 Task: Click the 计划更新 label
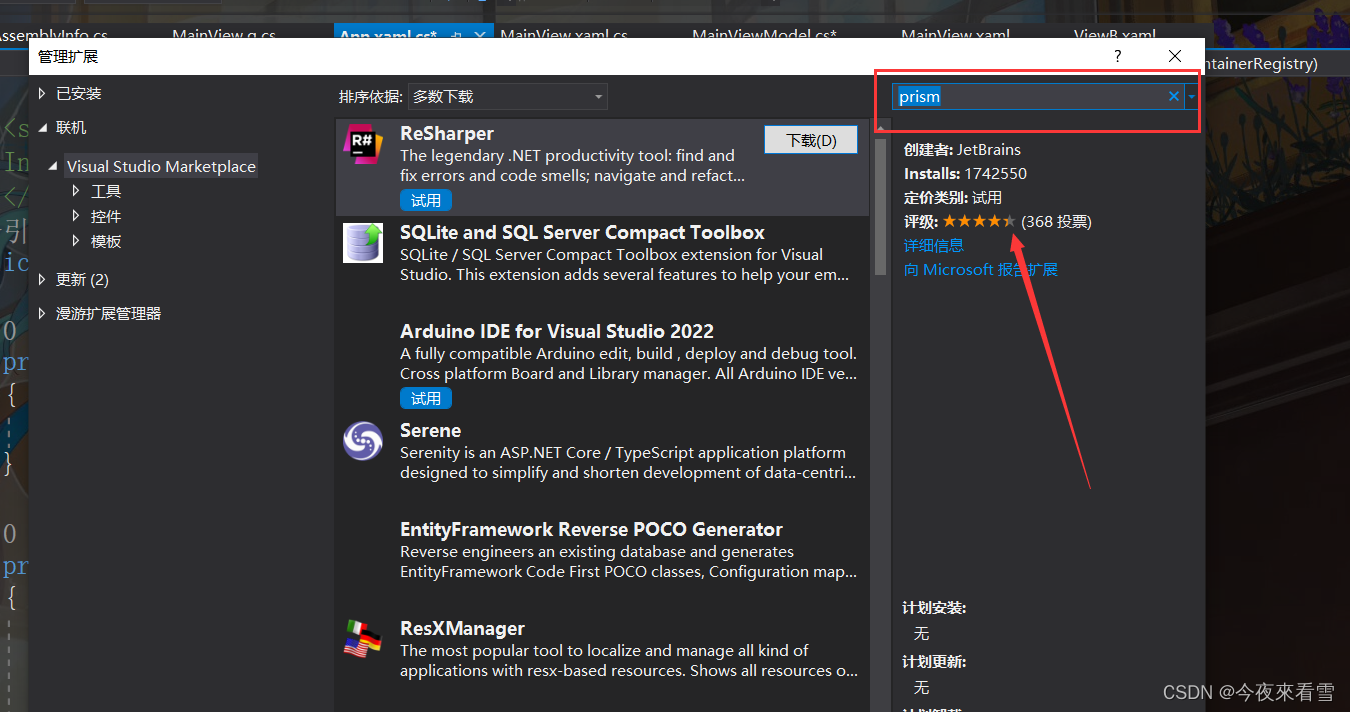pyautogui.click(x=935, y=661)
